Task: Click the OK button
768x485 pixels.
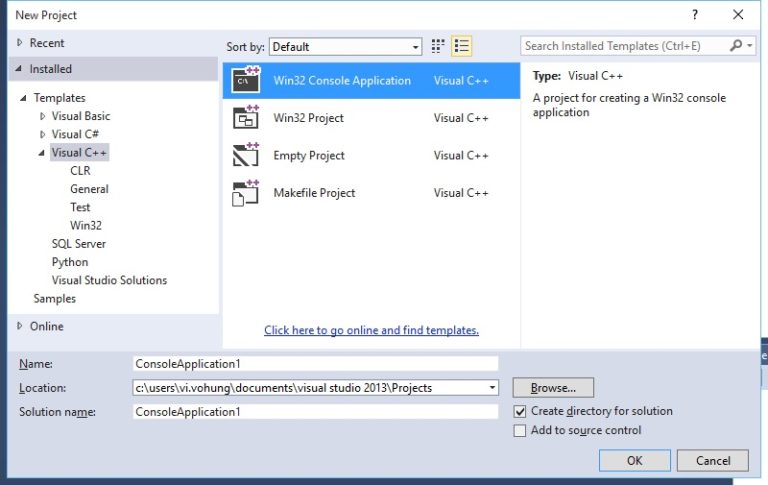Action: pyautogui.click(x=634, y=461)
